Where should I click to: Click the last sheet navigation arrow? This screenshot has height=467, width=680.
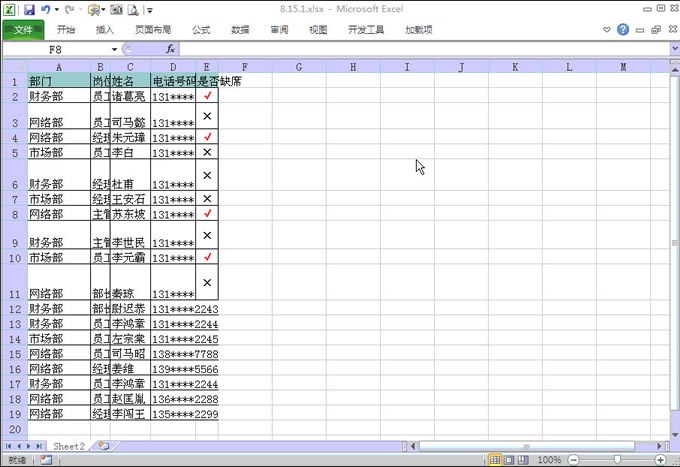(x=39, y=446)
